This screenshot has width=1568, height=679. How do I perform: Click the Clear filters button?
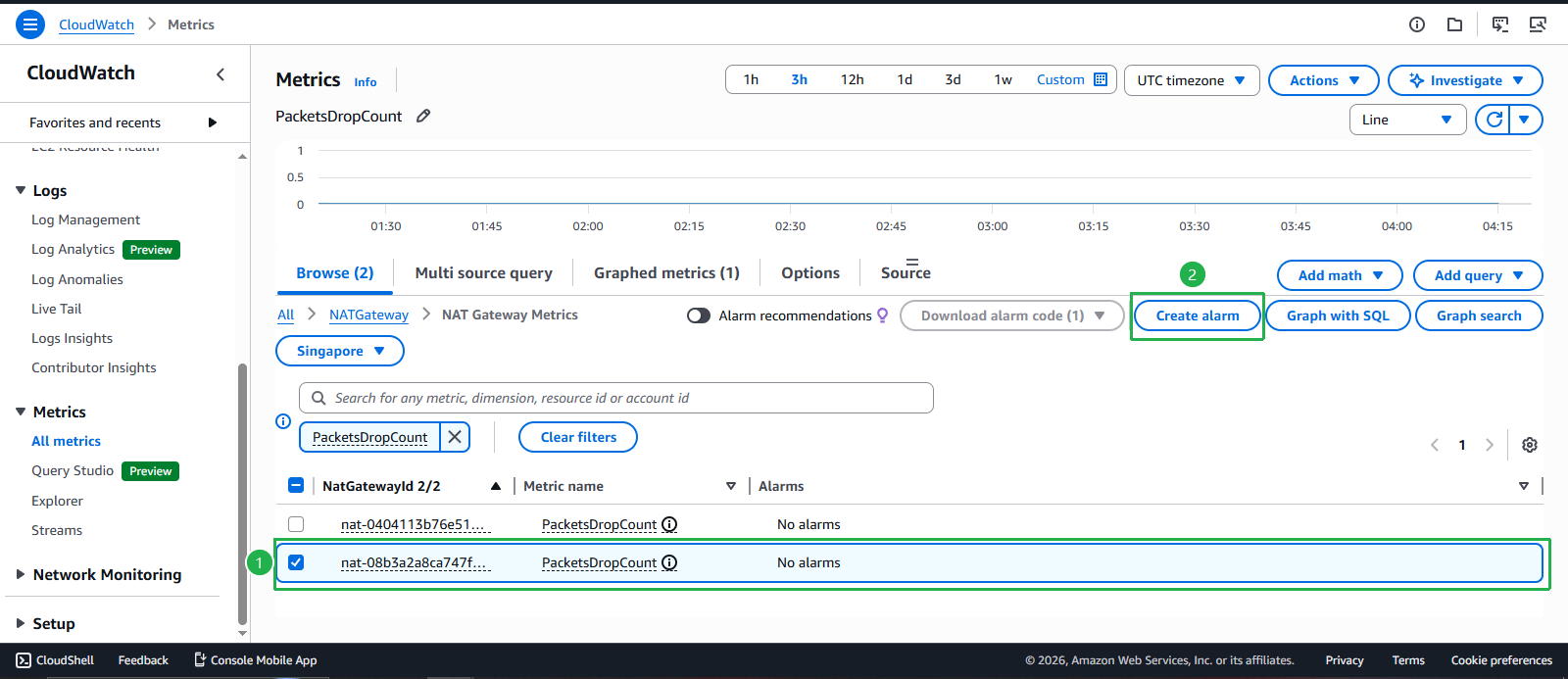click(x=578, y=437)
